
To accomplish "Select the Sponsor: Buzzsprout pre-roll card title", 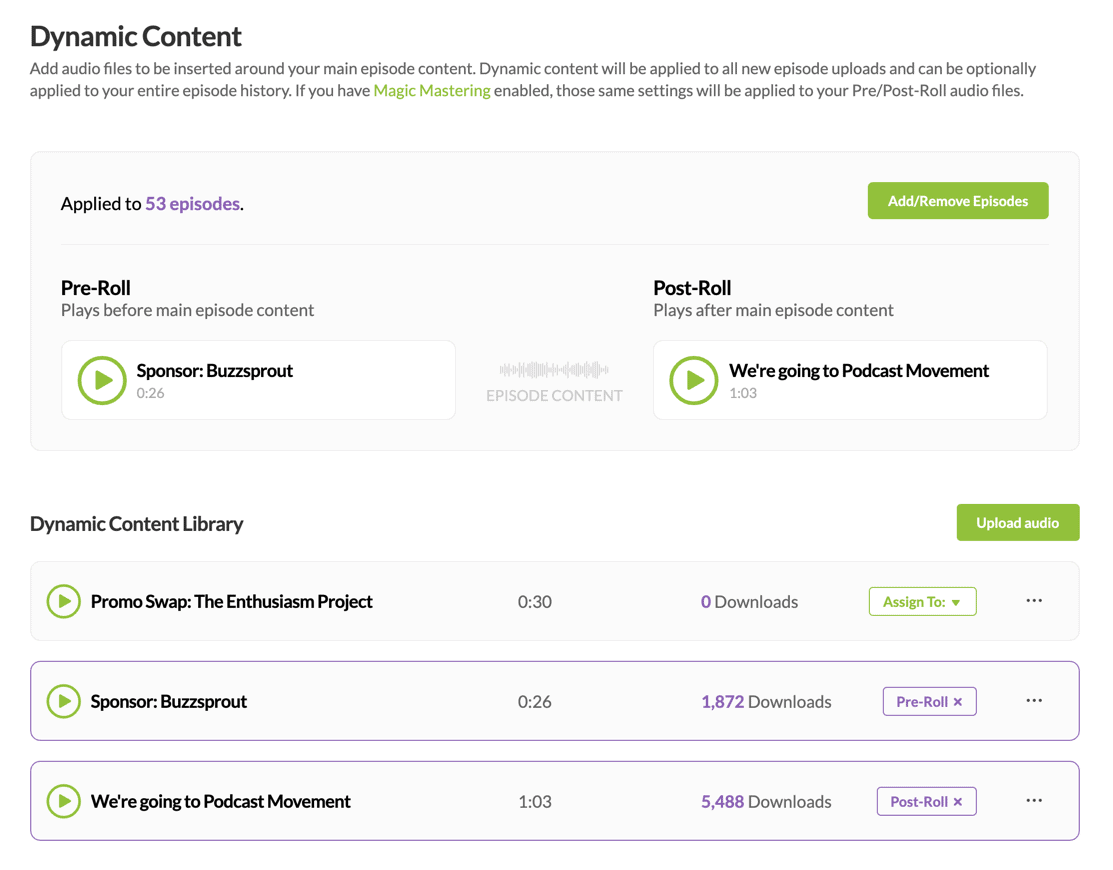I will [x=215, y=371].
